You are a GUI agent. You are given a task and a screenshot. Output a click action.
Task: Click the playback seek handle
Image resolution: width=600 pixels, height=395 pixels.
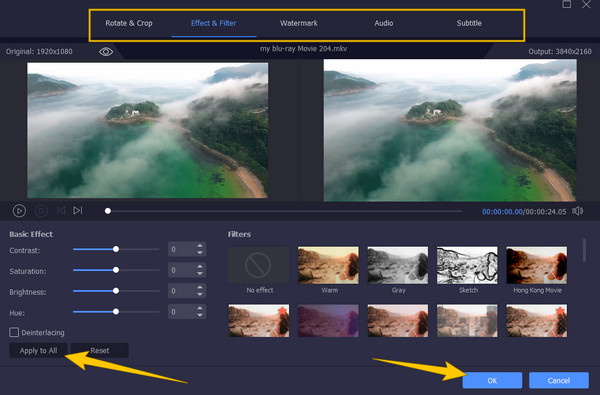108,211
